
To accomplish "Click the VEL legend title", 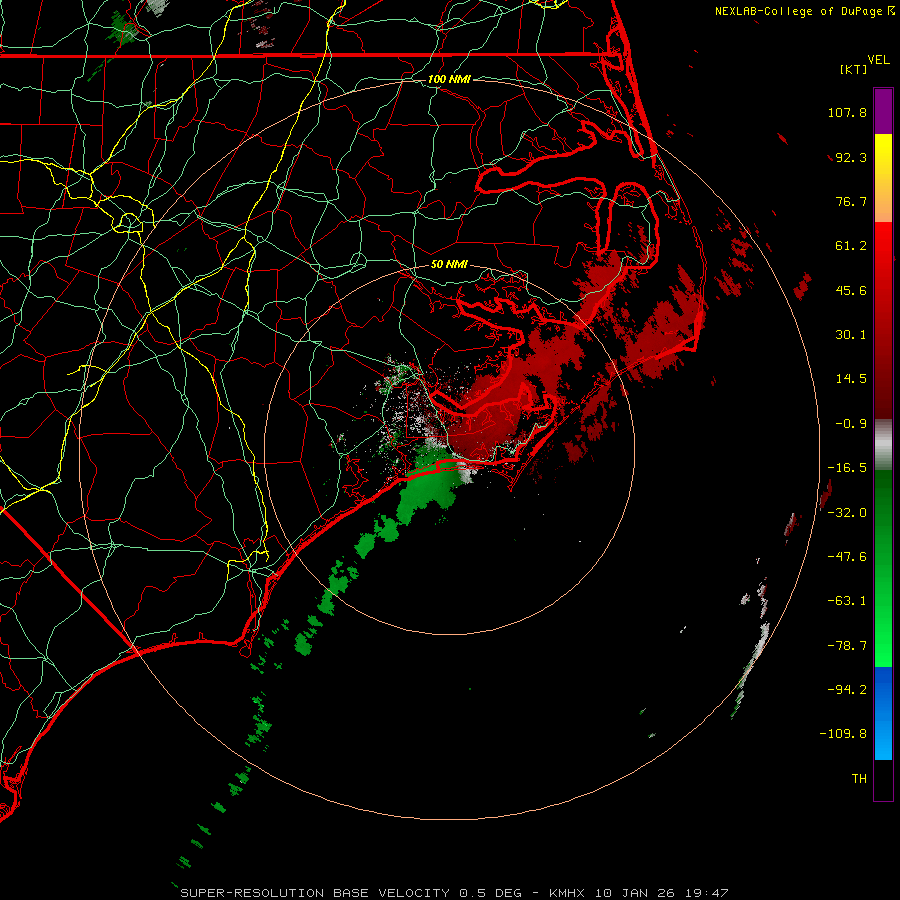I will coord(878,60).
